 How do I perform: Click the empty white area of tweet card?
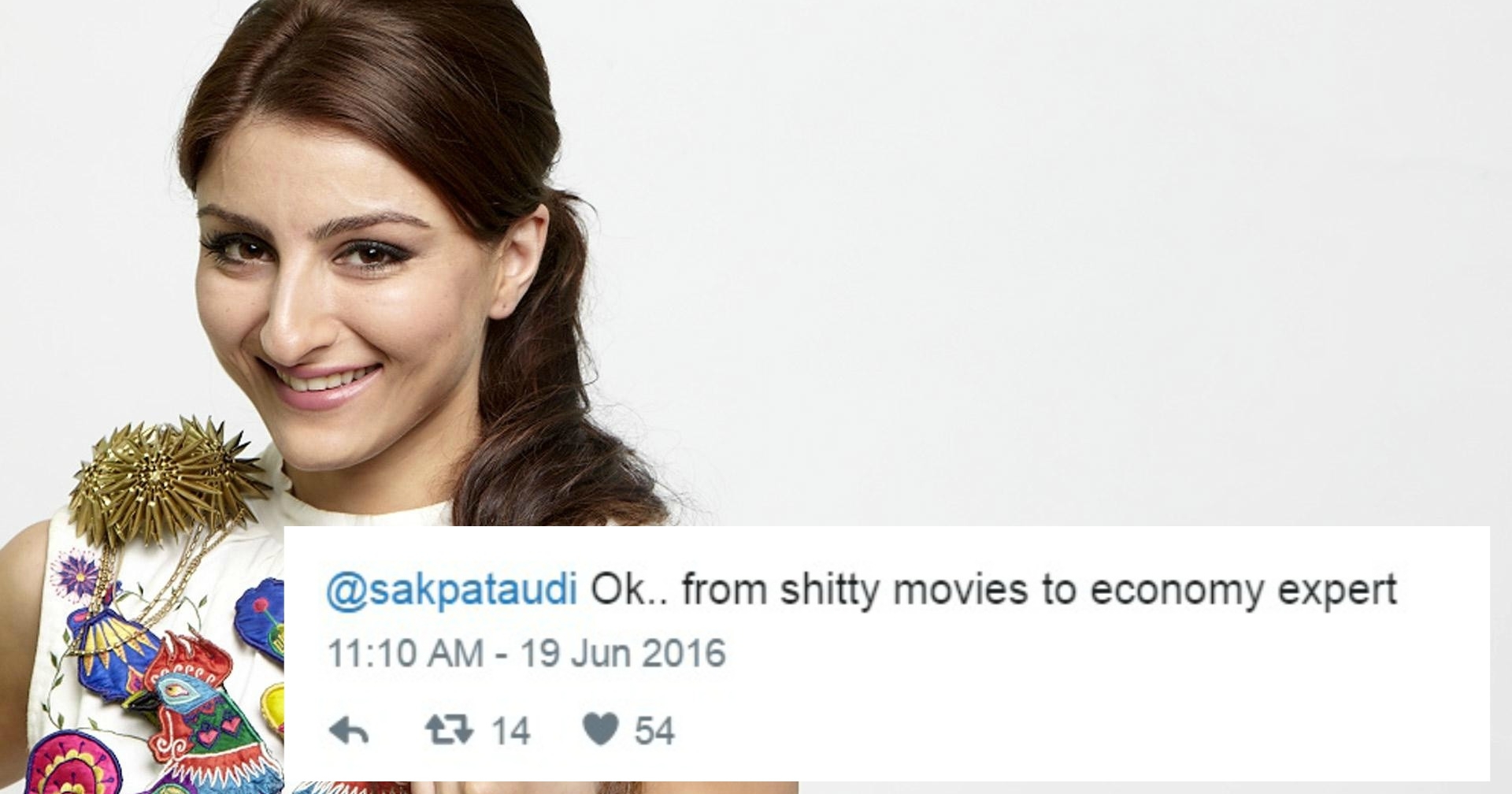click(x=1102, y=709)
